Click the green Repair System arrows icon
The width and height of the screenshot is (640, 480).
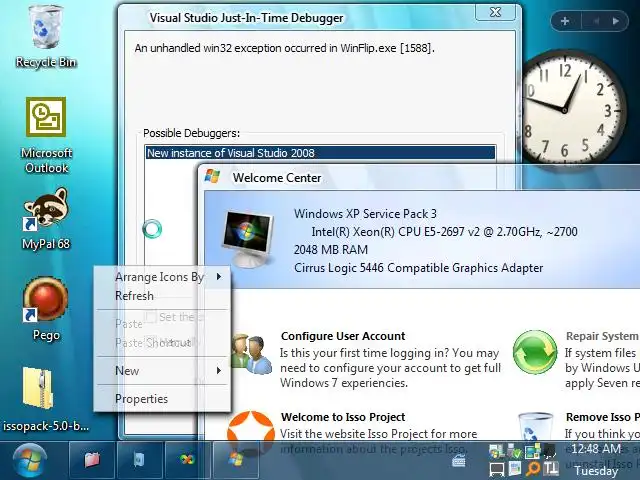(535, 352)
